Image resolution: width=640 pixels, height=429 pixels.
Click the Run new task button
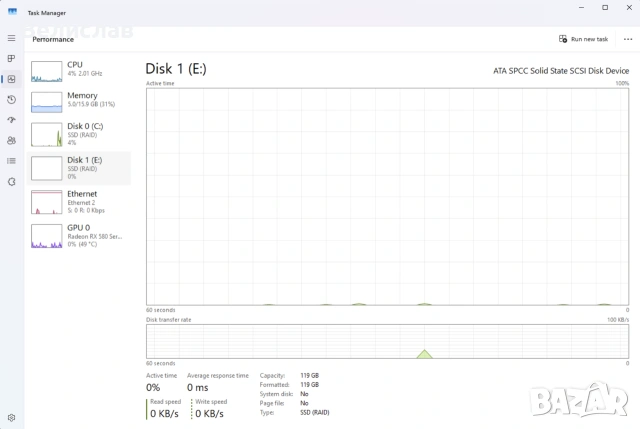tap(583, 39)
